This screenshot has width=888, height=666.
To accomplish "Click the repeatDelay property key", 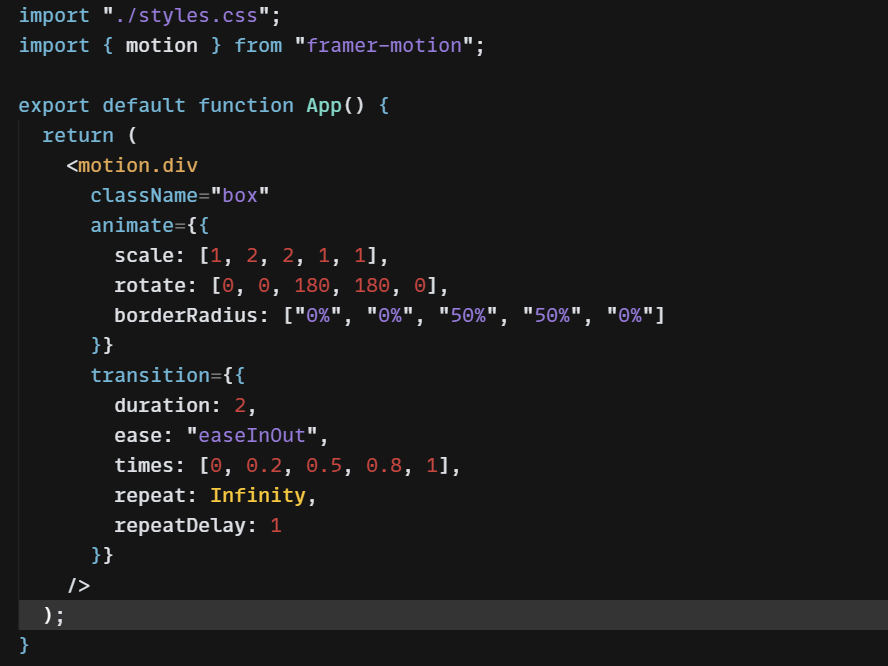I will [180, 526].
